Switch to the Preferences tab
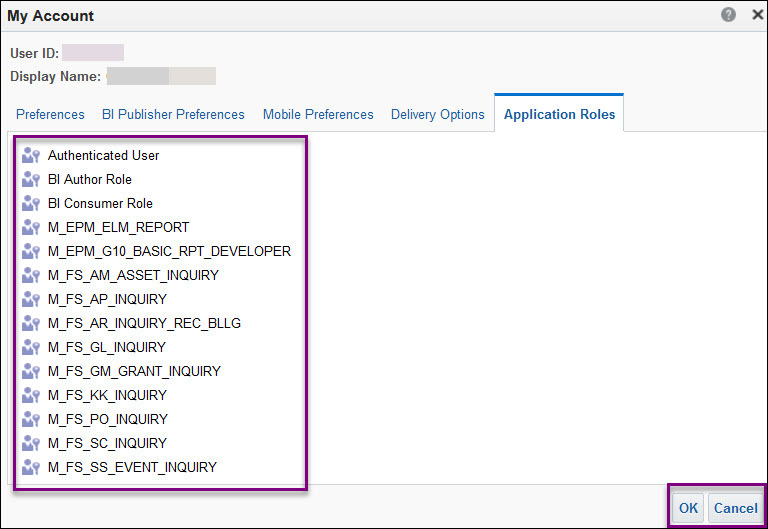768x529 pixels. [x=50, y=115]
